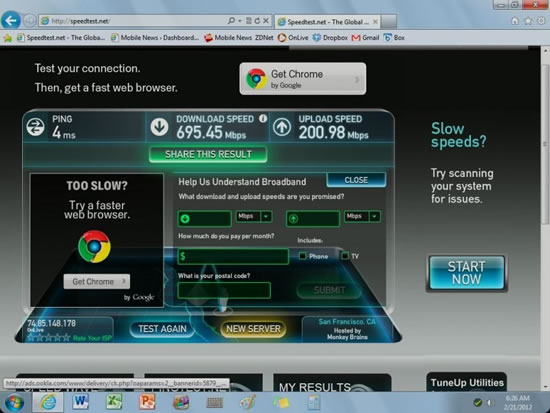Open the browser Home icon

pyautogui.click(x=515, y=21)
